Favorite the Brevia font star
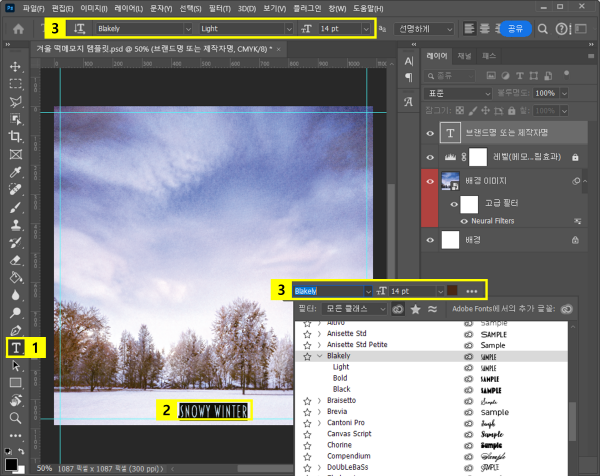Screen dimensions: 600x476 click(307, 412)
